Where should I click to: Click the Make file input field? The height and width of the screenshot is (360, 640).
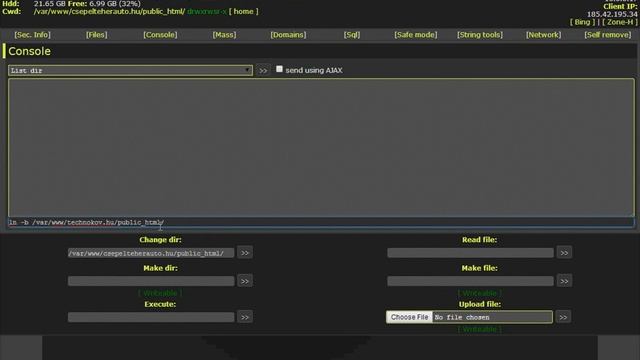(x=470, y=281)
